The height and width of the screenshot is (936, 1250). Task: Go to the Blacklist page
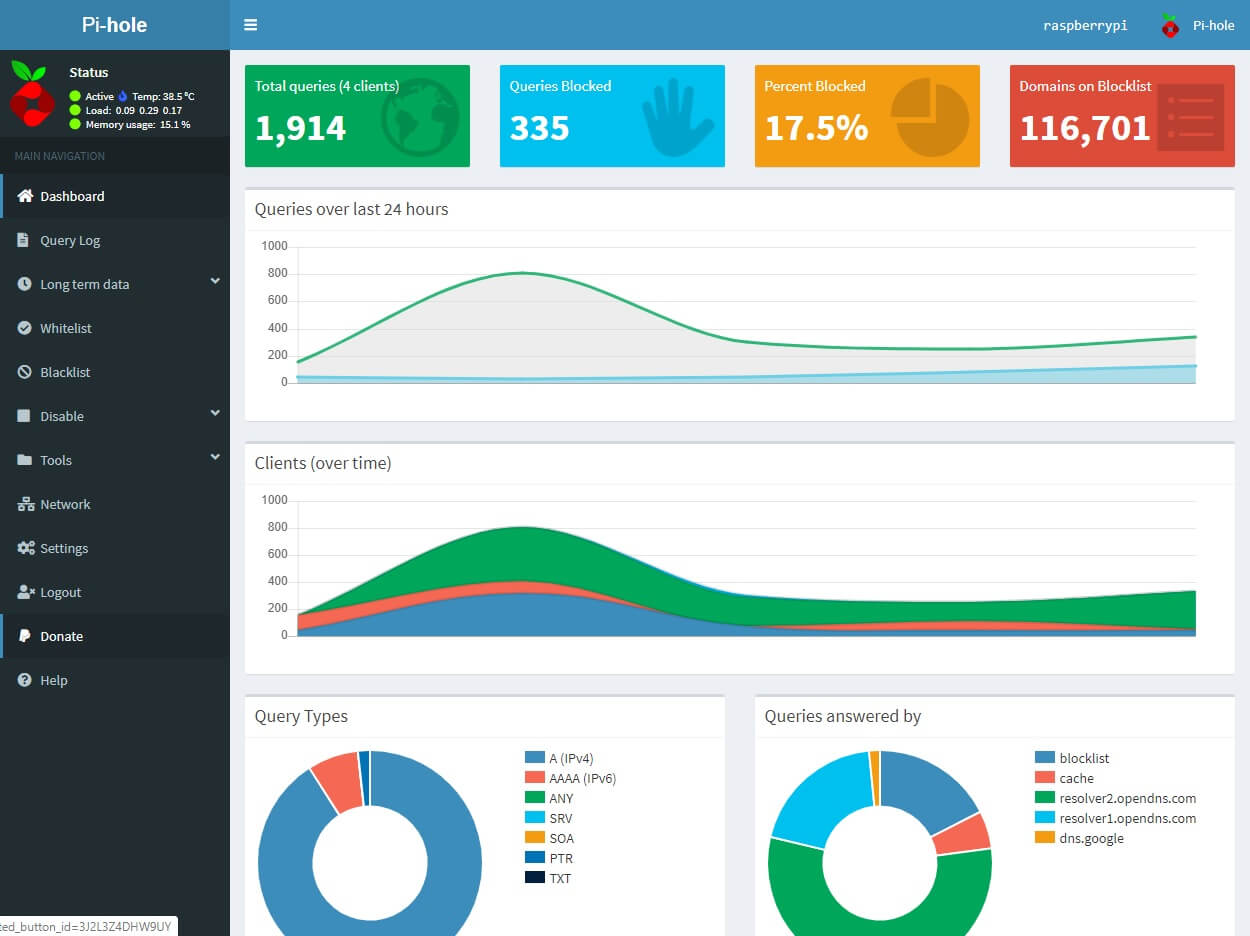click(115, 372)
